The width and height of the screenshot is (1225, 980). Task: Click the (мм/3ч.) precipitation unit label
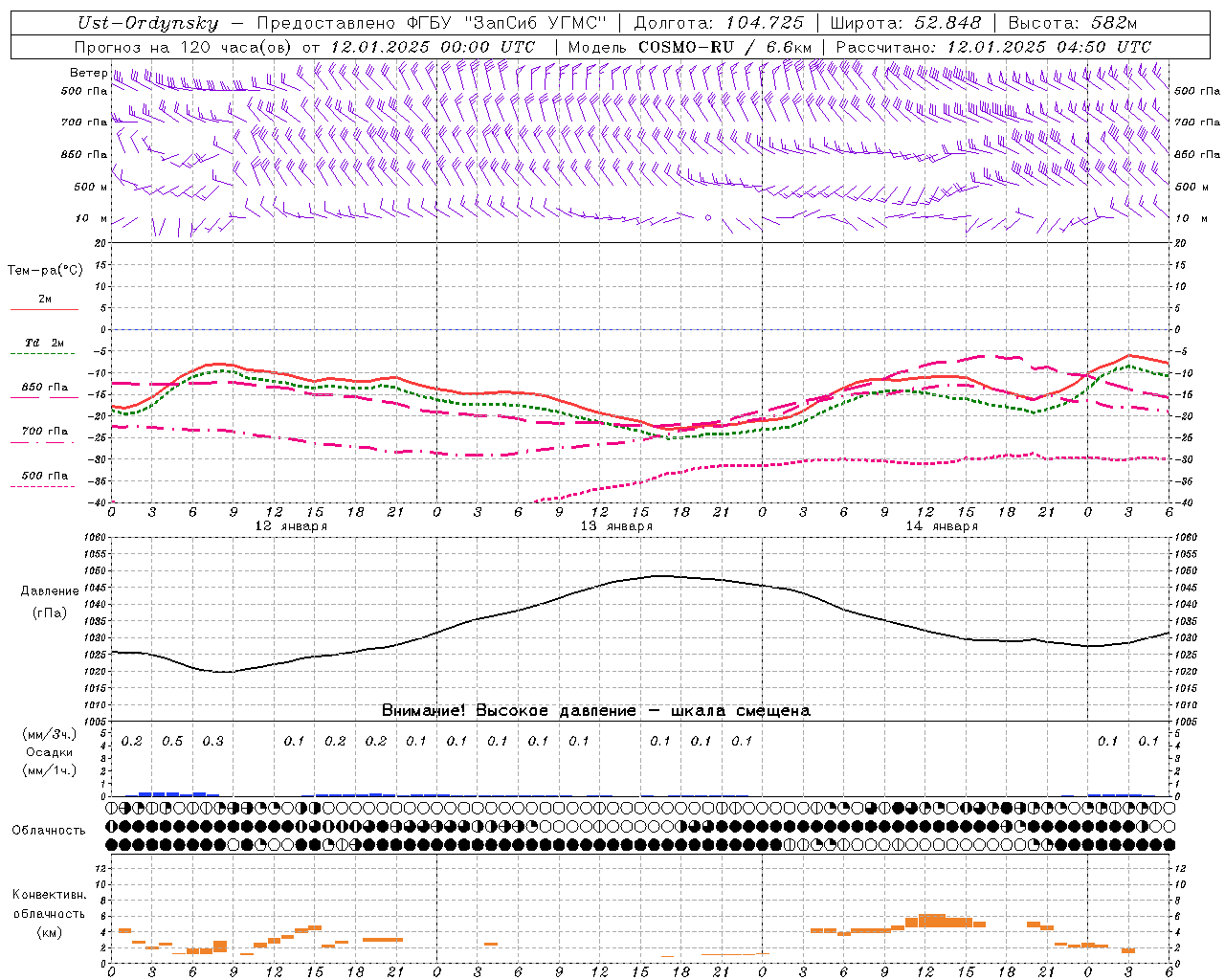click(49, 734)
